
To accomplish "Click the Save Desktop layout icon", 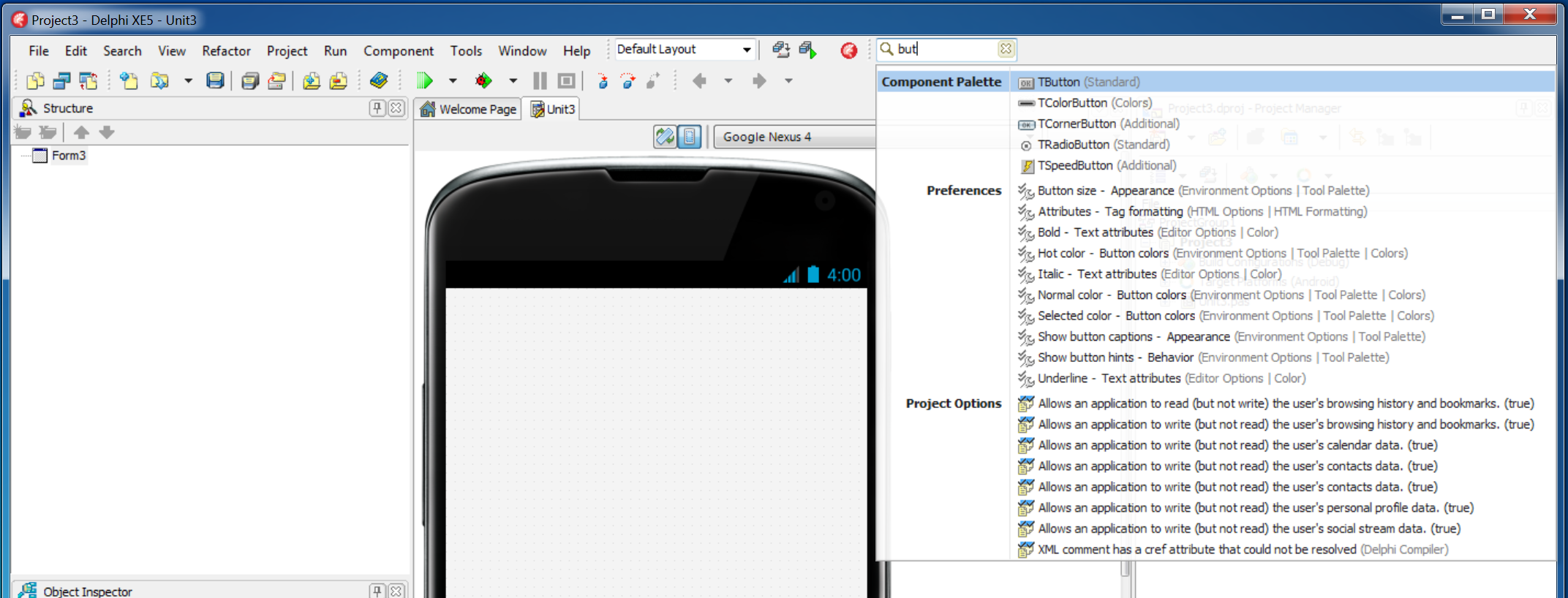I will coord(781,50).
